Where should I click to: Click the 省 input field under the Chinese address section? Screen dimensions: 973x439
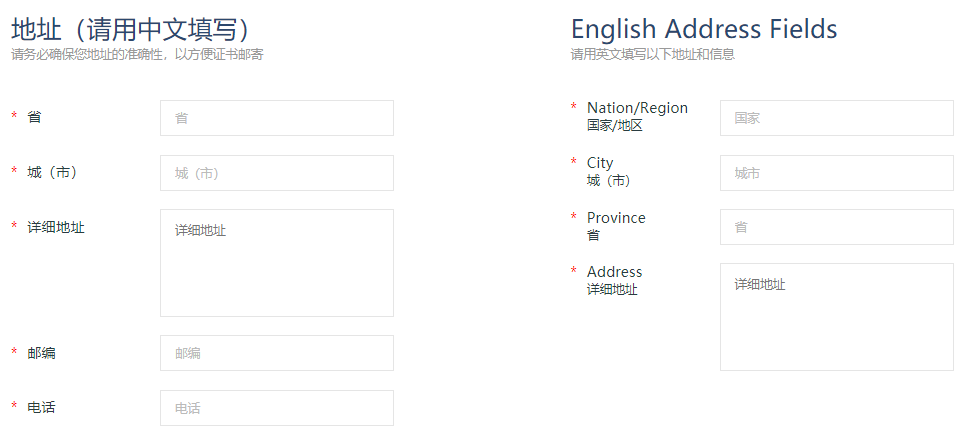coord(276,118)
